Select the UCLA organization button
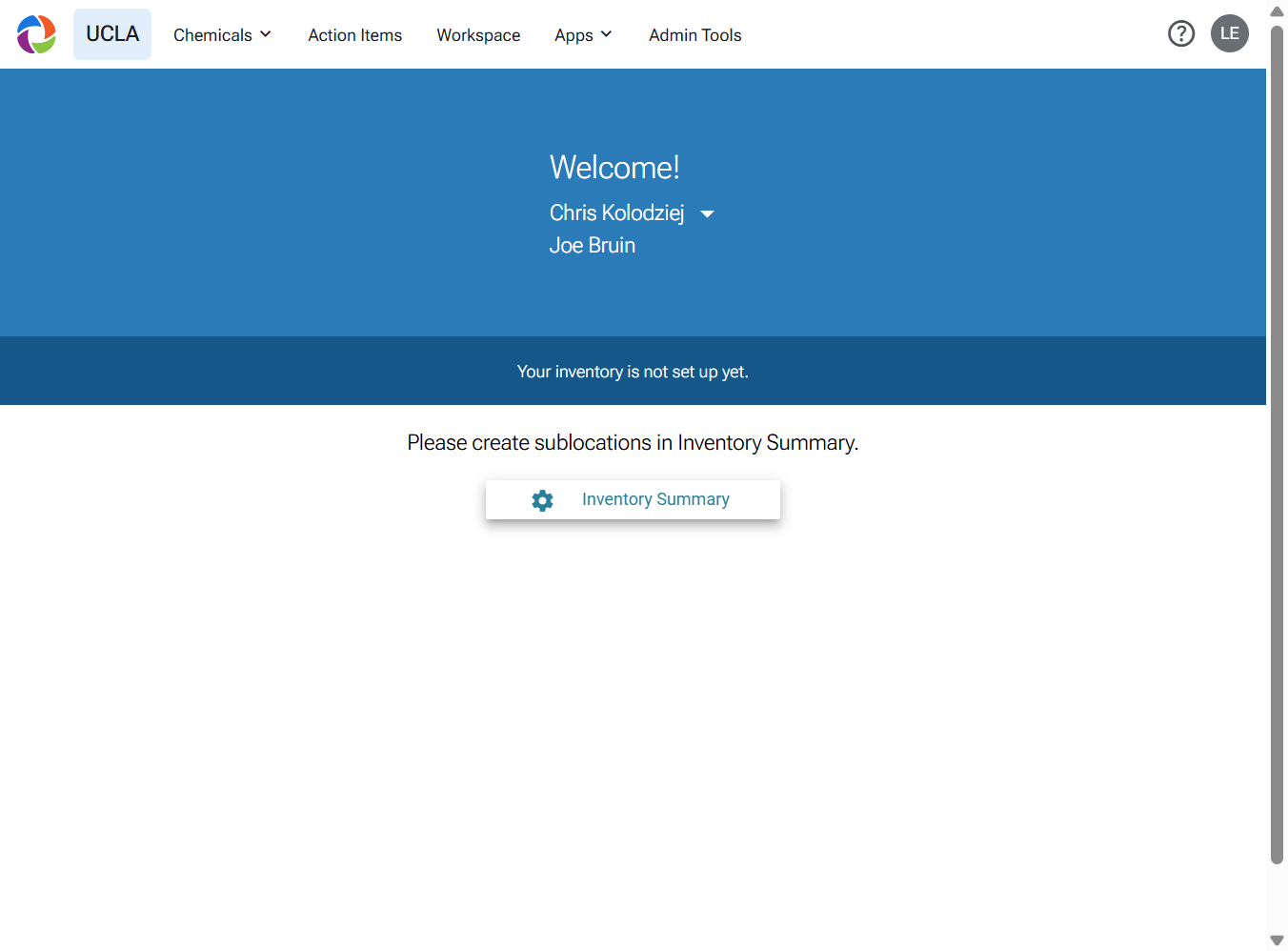This screenshot has height=951, width=1288. coord(112,34)
